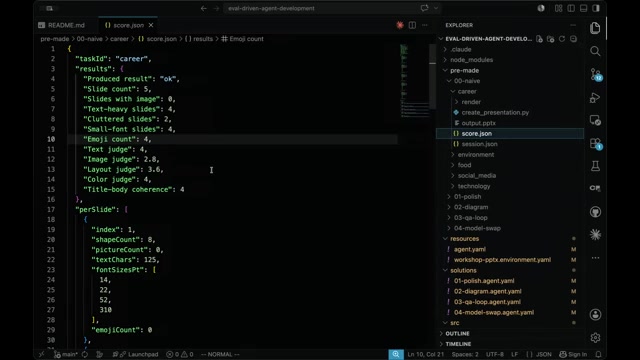Click 'Emoji count' breadcrumb item
Image resolution: width=640 pixels, height=360 pixels.
tap(246, 39)
